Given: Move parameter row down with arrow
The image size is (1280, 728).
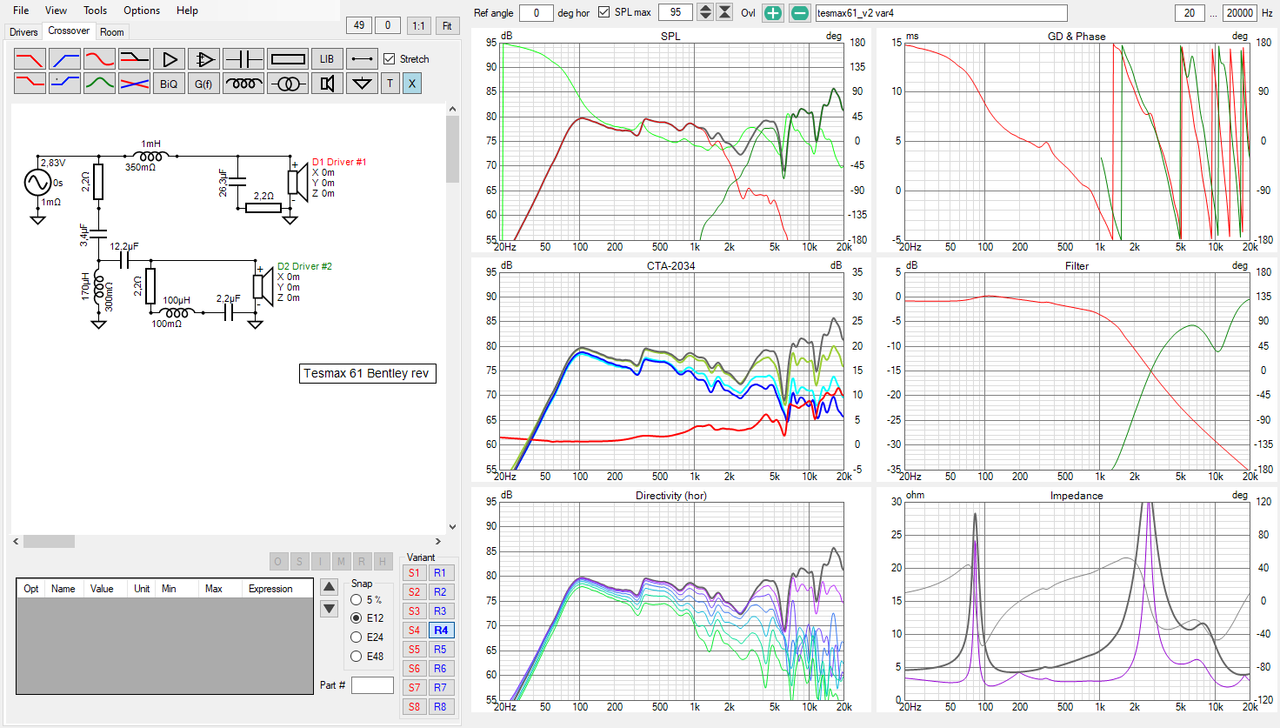Looking at the screenshot, I should click(x=328, y=608).
